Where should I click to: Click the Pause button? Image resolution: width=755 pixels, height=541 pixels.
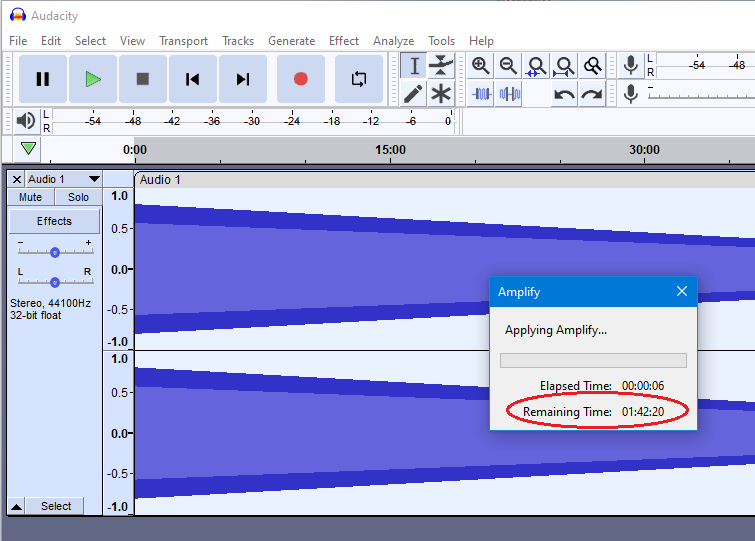[x=43, y=79]
